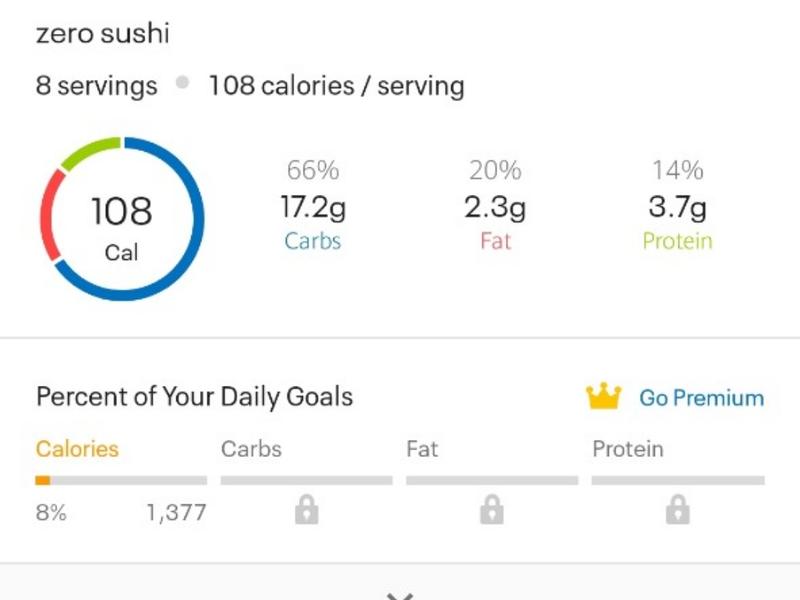Click the gray dot separator after servings
The width and height of the screenshot is (800, 600).
pyautogui.click(x=182, y=84)
